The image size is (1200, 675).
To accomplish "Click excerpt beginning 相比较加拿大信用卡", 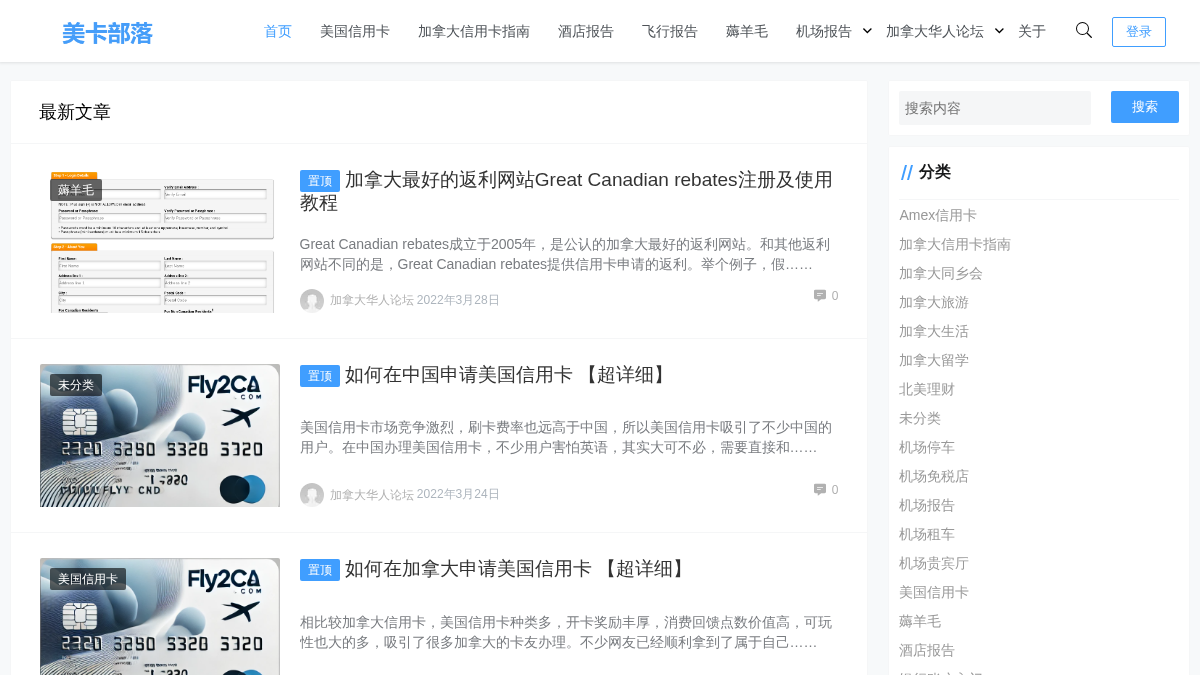I will [x=565, y=632].
